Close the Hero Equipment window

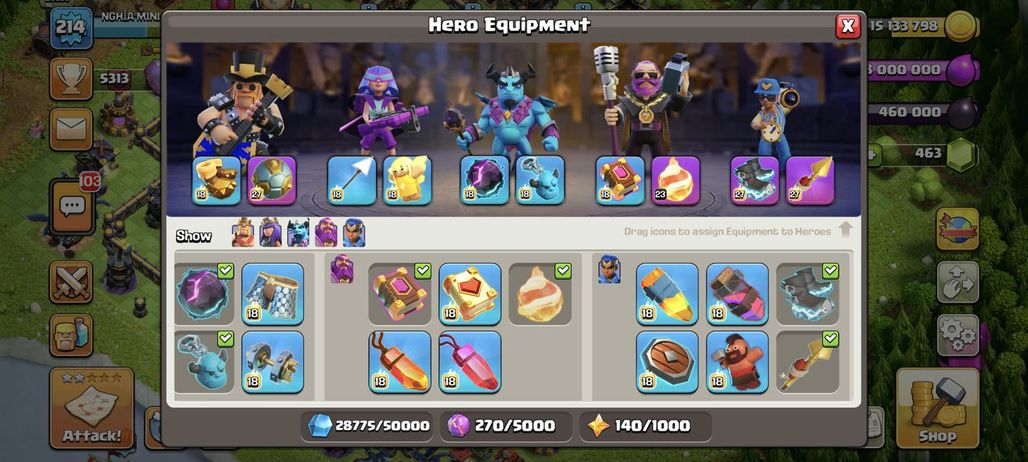pyautogui.click(x=848, y=26)
